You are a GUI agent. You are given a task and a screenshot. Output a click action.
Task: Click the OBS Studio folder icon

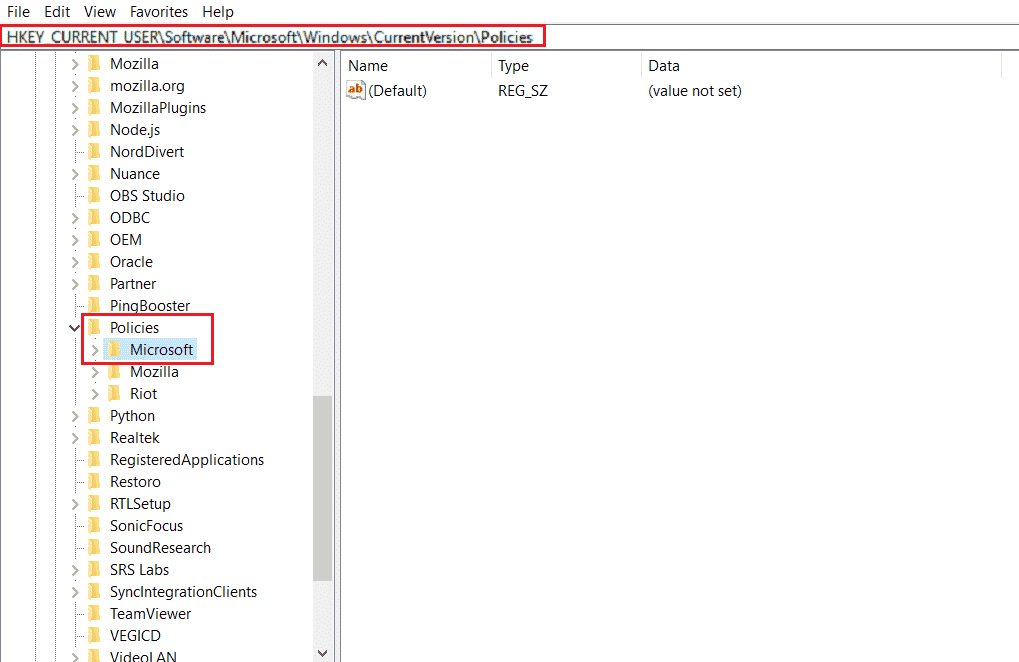(95, 196)
